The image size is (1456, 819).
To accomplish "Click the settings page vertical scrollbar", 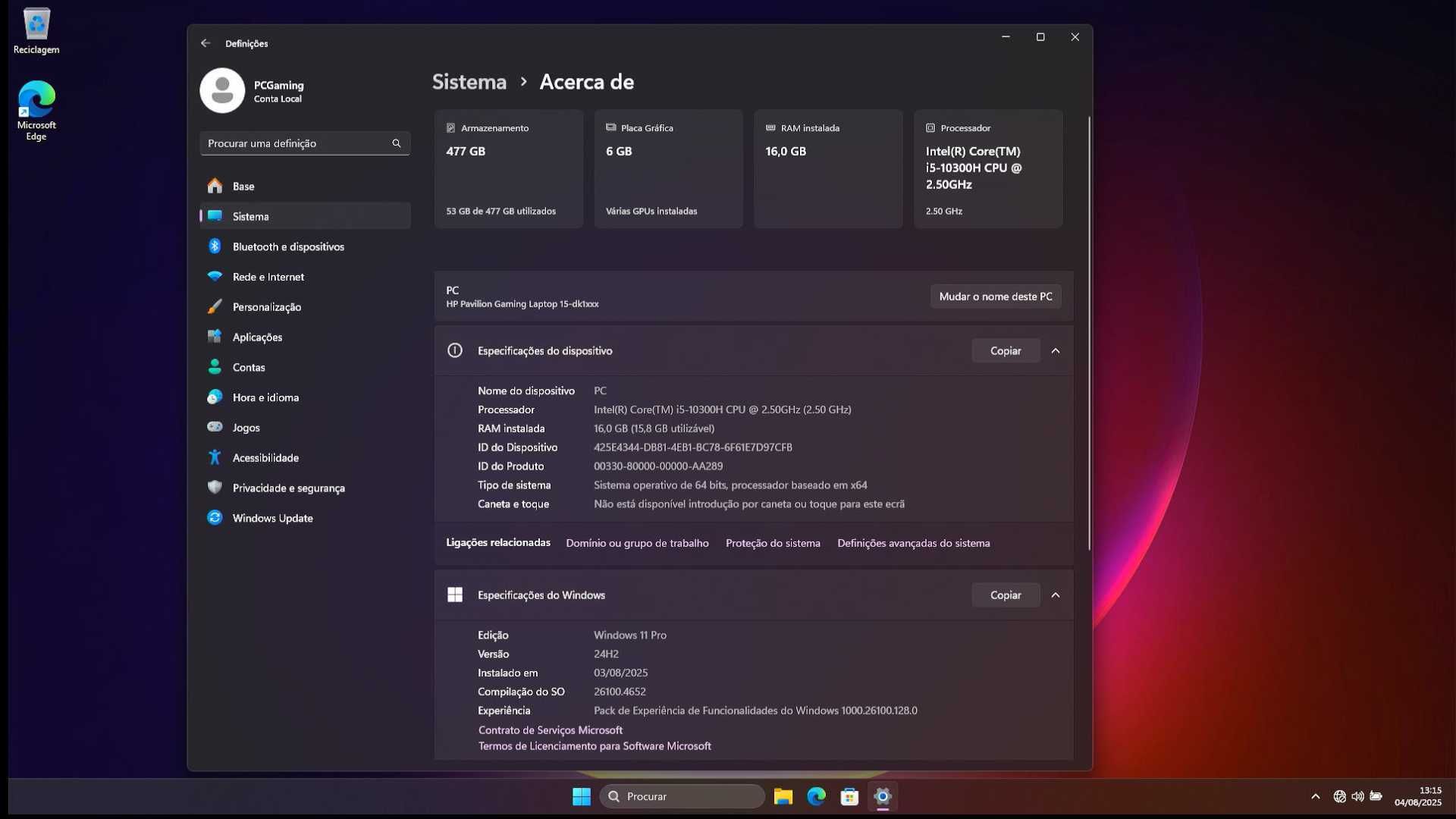I will 1090,334.
